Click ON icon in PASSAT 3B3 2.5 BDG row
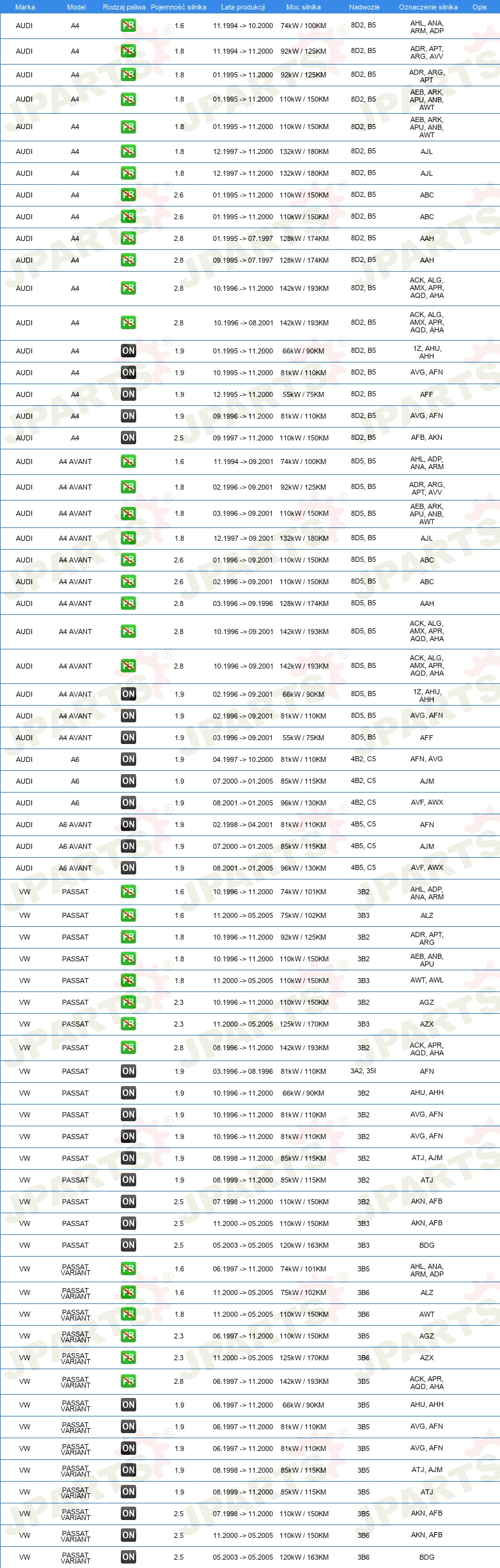This screenshot has width=500, height=1568. [128, 1245]
